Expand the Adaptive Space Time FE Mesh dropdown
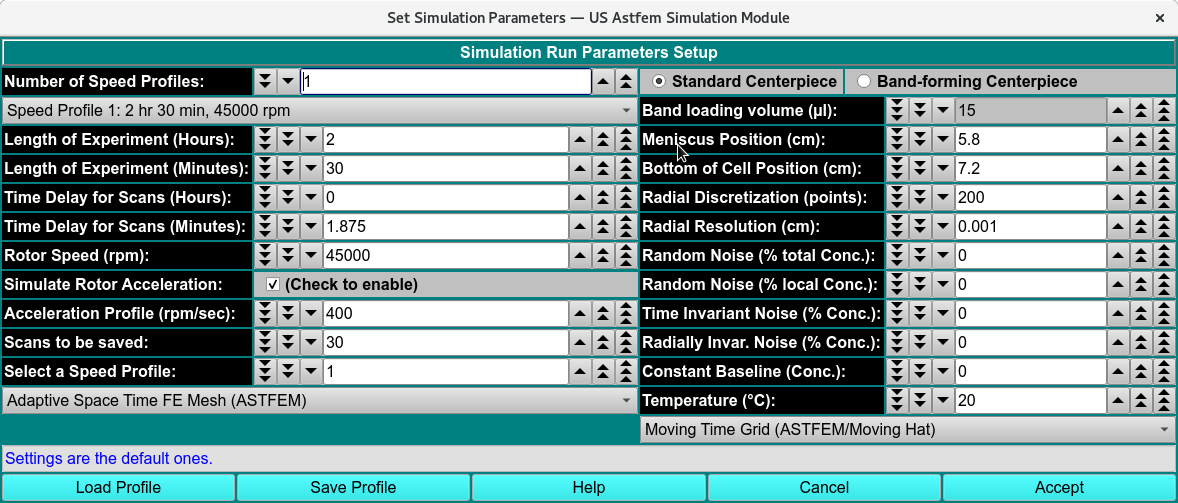Viewport: 1178px width, 503px height. pos(319,401)
